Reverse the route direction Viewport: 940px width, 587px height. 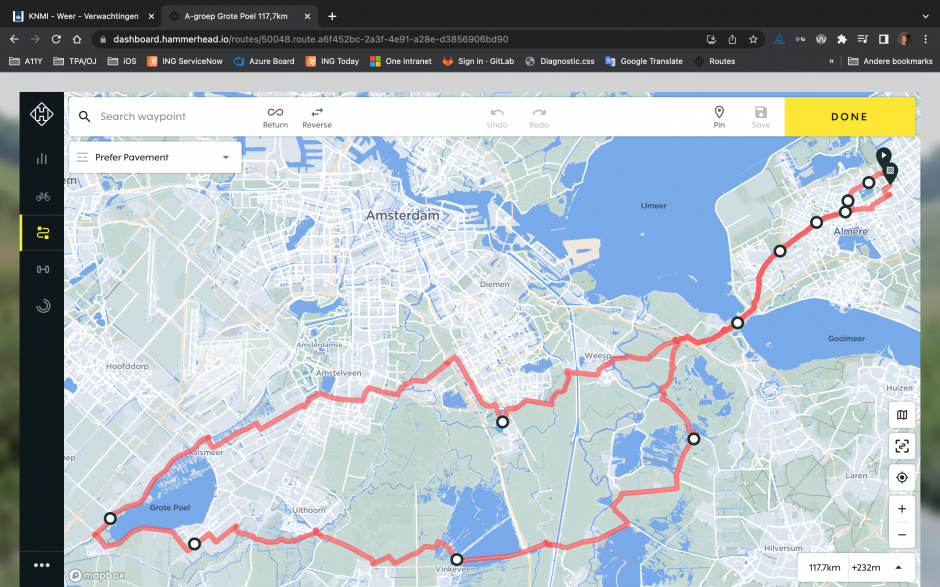(317, 116)
